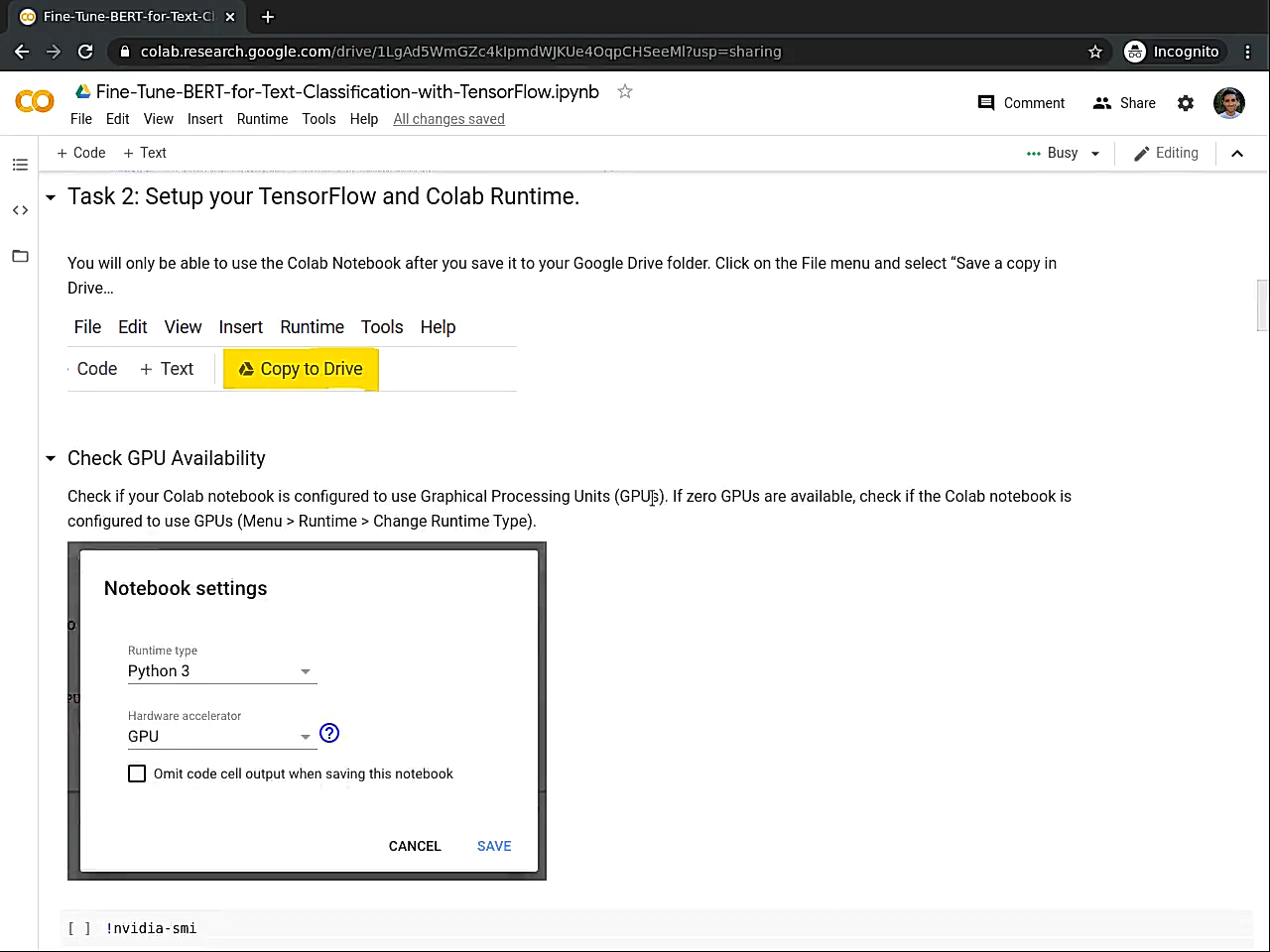Reload the page in the browser
The height and width of the screenshot is (952, 1270).
click(x=85, y=52)
